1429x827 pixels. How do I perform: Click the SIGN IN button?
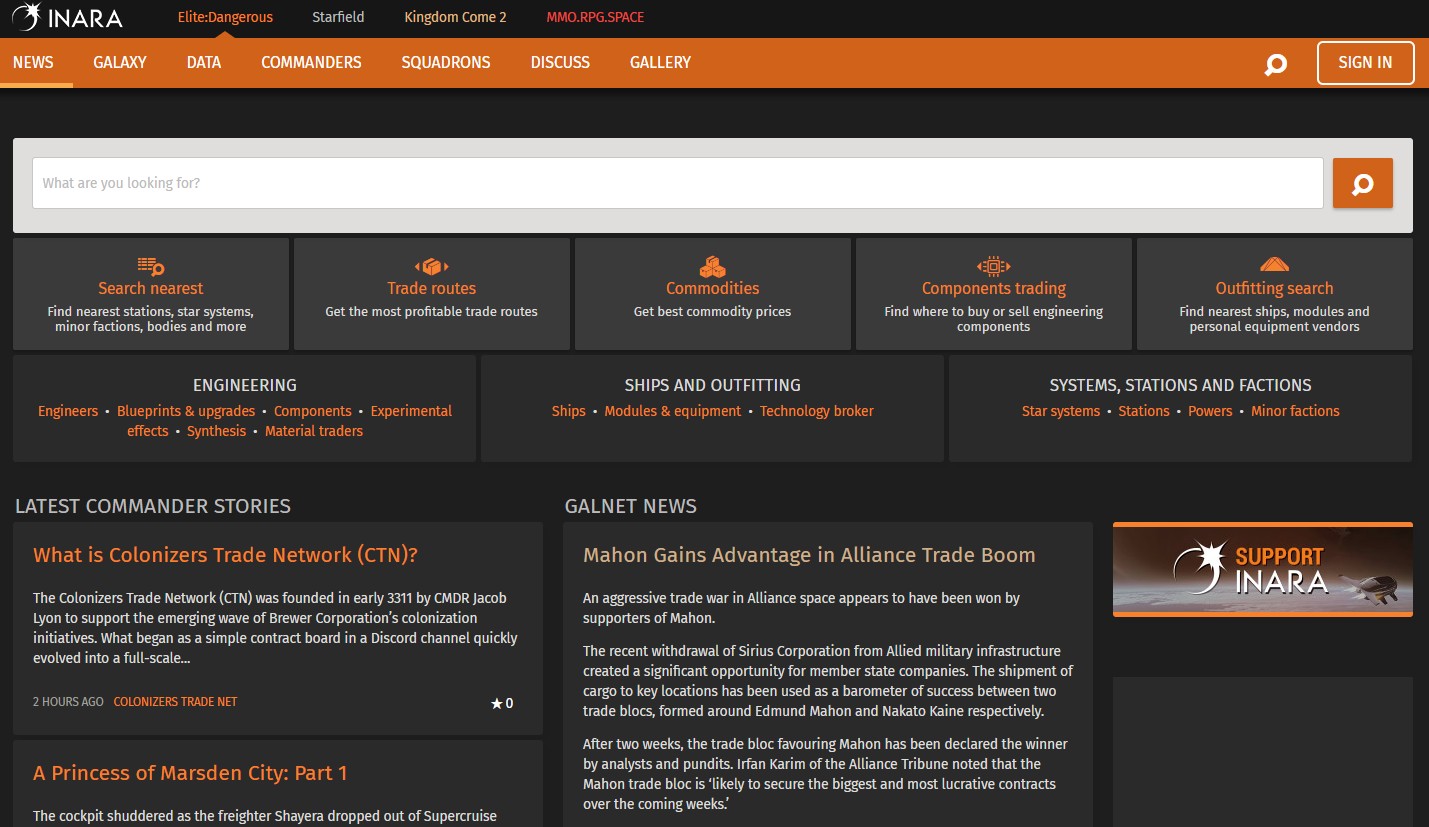pos(1365,62)
